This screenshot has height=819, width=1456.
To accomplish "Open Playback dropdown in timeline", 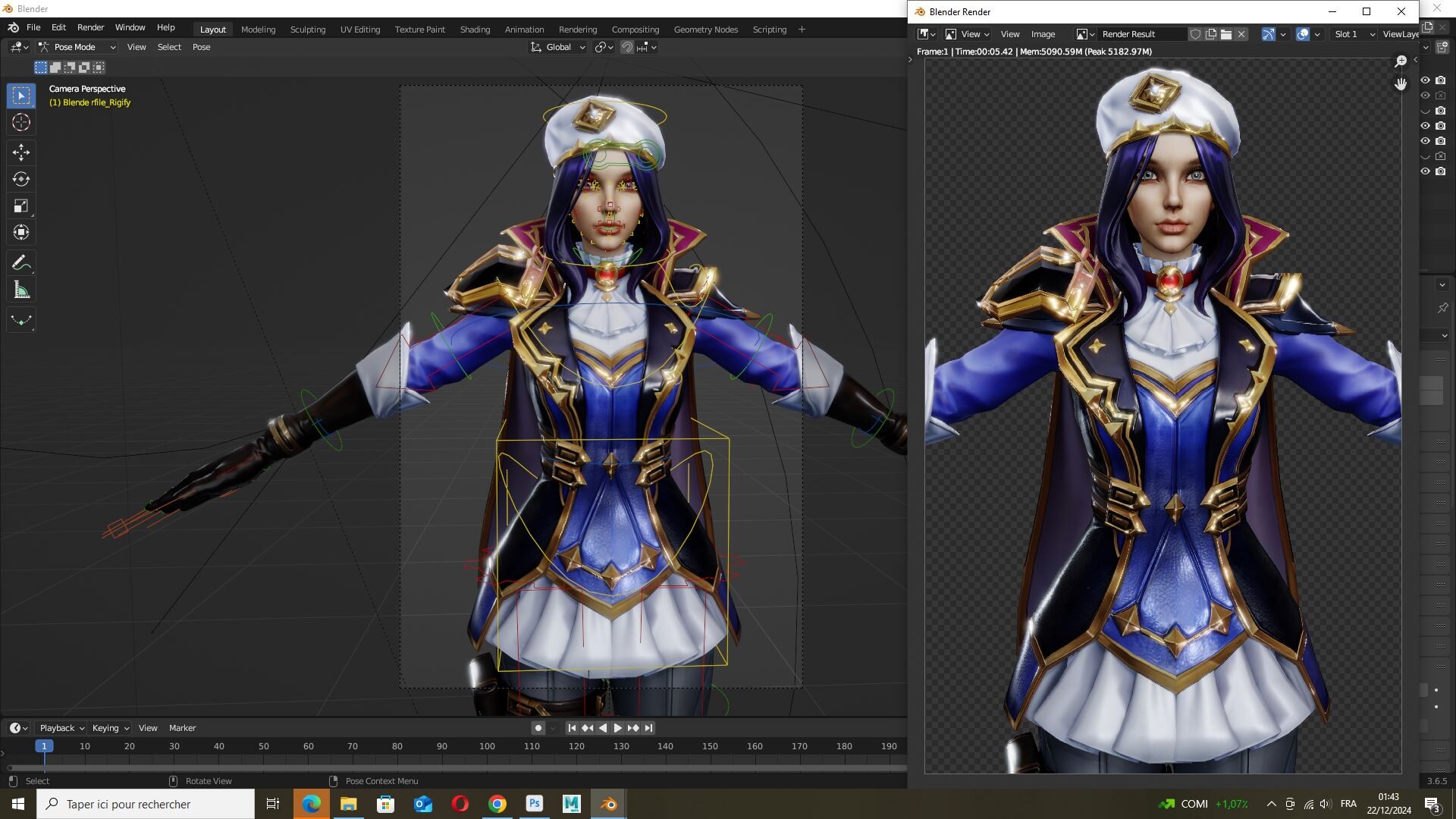I will click(x=61, y=728).
